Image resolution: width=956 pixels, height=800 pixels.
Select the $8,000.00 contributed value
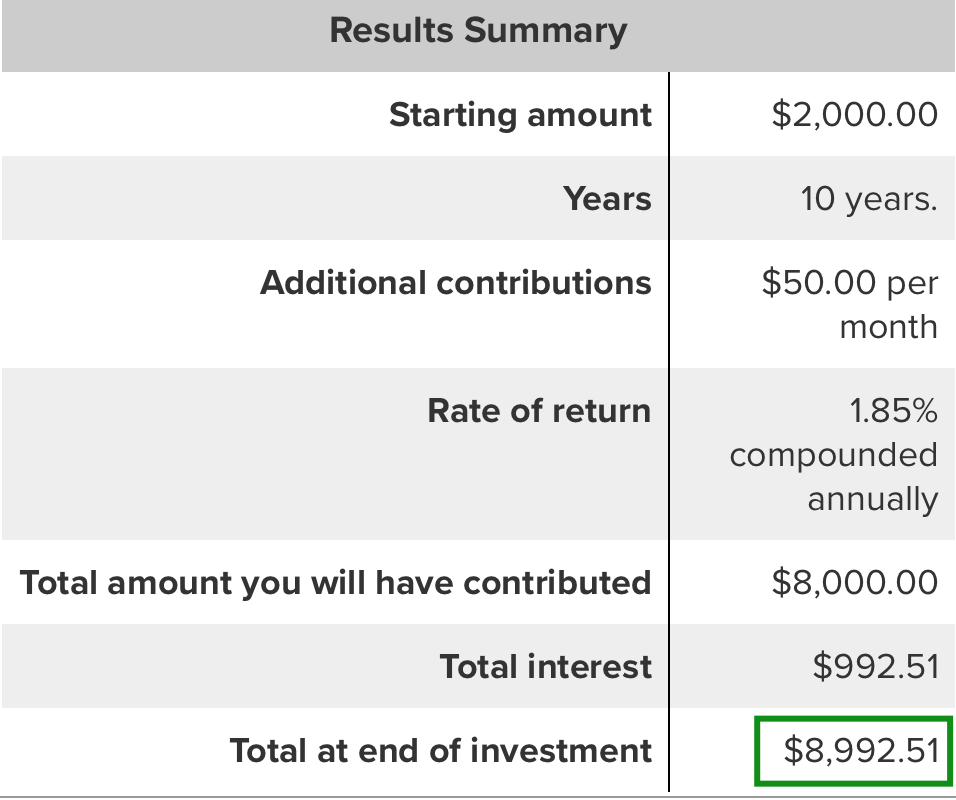854,582
